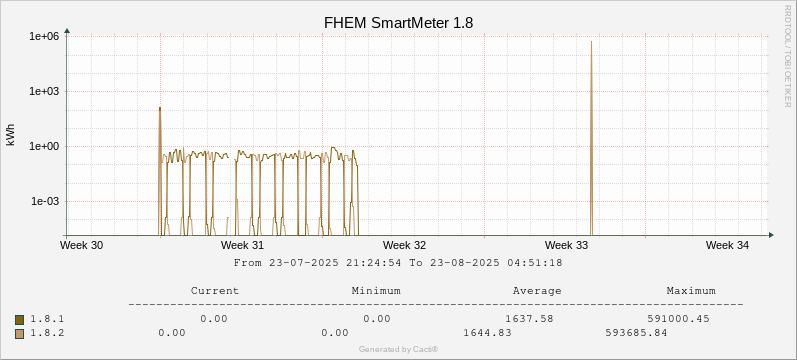Click the '1e+00' y-axis label
The width and height of the screenshot is (797, 360).
(x=44, y=146)
